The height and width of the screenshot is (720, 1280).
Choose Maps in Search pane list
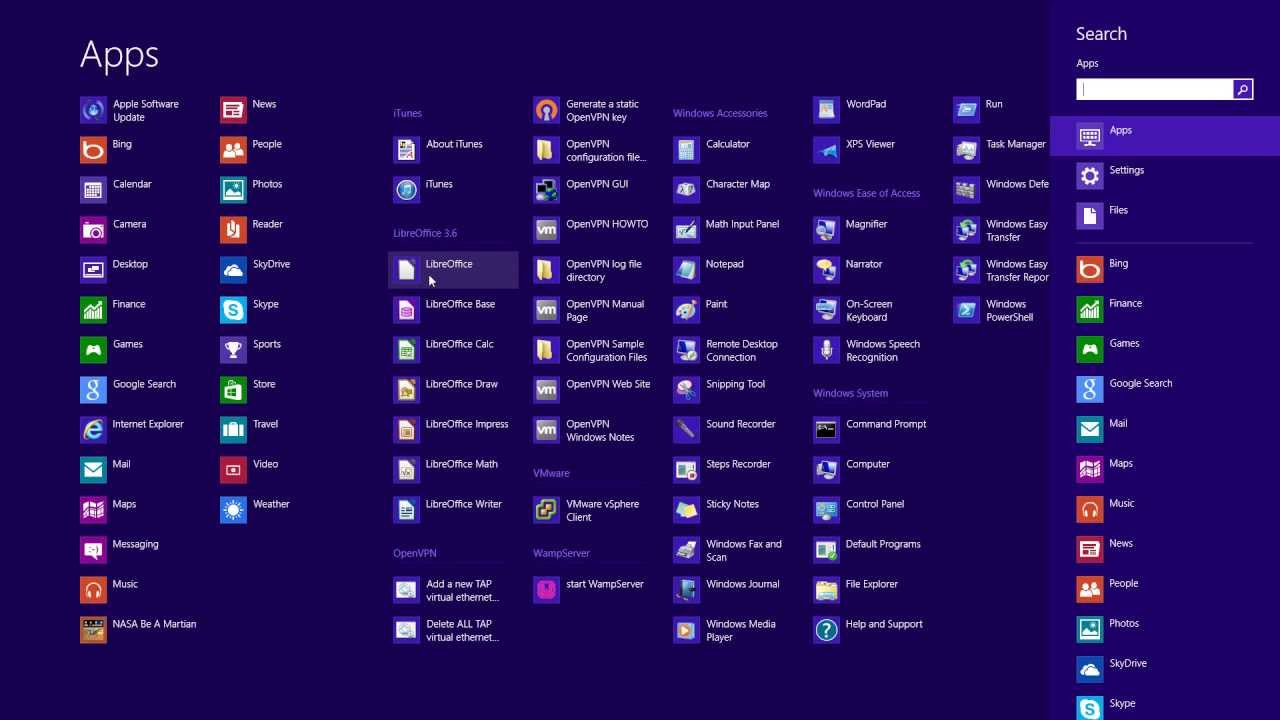[1165, 469]
